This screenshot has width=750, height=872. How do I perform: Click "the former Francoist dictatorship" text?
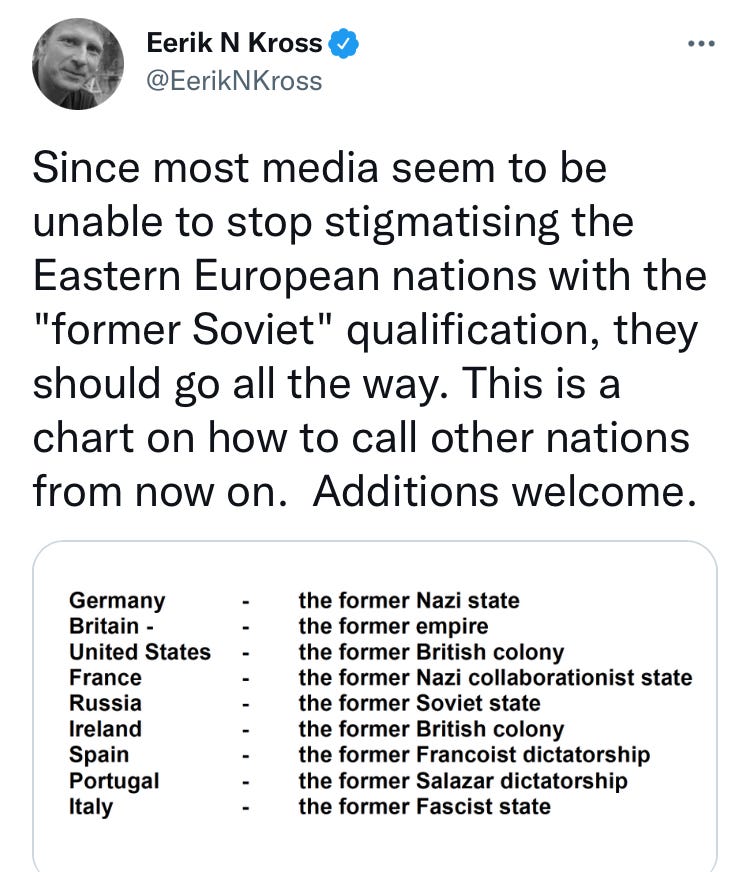pyautogui.click(x=474, y=754)
